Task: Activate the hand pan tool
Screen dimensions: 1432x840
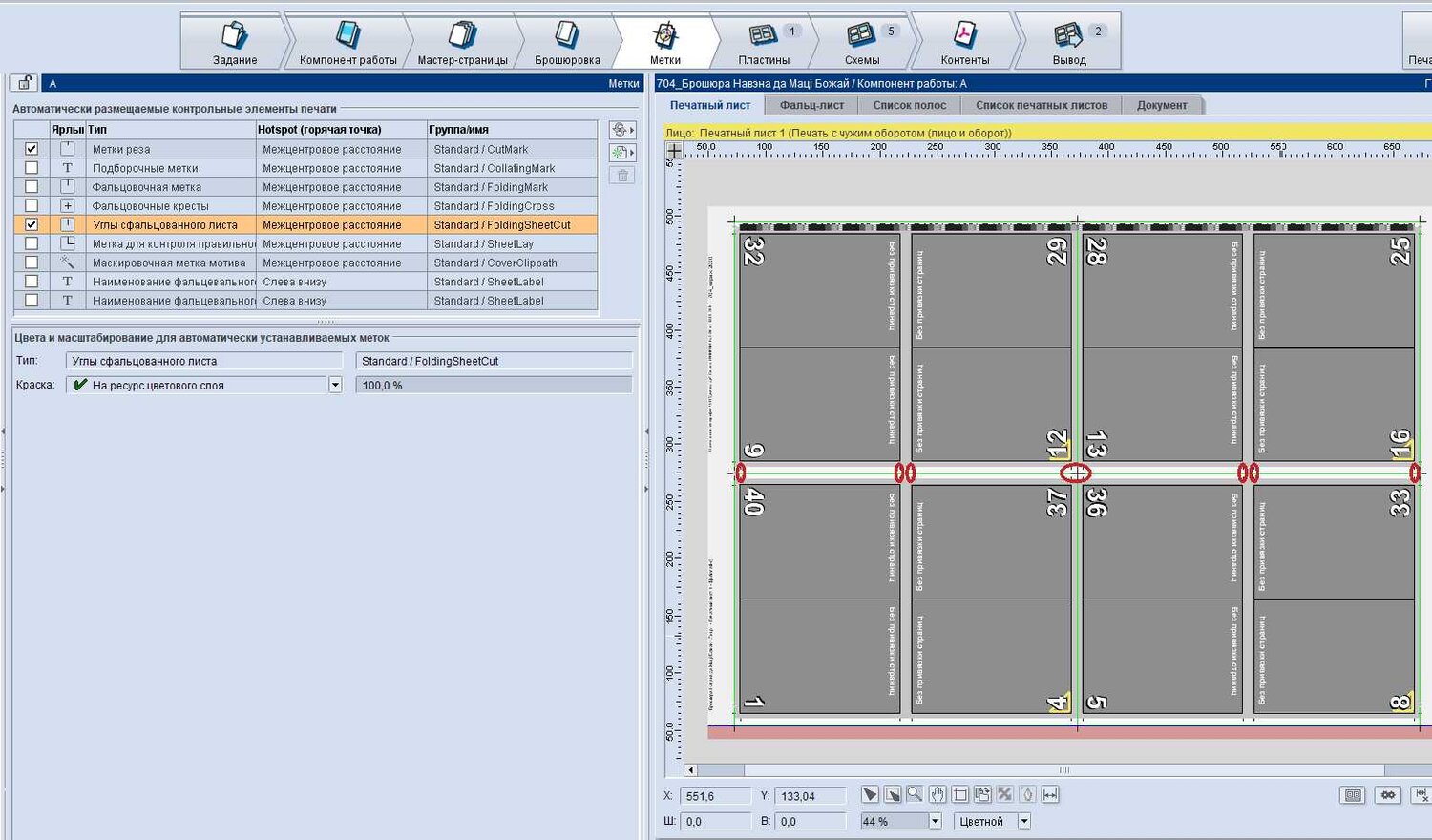Action: pos(937,794)
